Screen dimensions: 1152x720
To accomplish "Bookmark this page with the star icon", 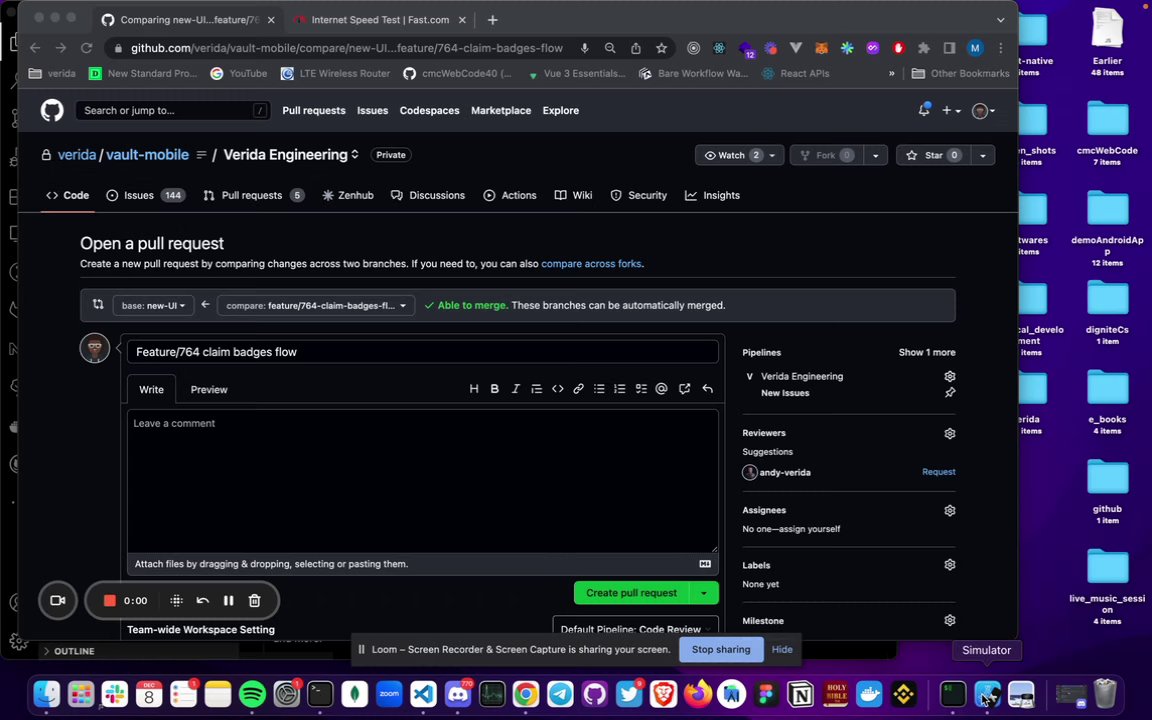I will (x=661, y=48).
